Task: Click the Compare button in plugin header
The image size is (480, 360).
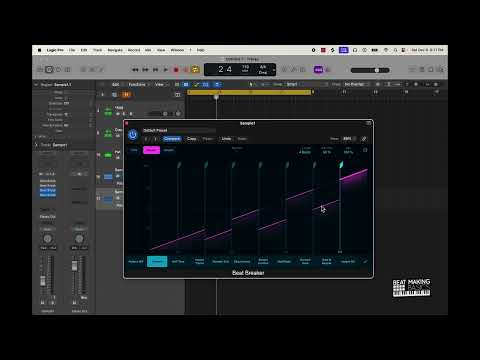Action: [x=172, y=139]
